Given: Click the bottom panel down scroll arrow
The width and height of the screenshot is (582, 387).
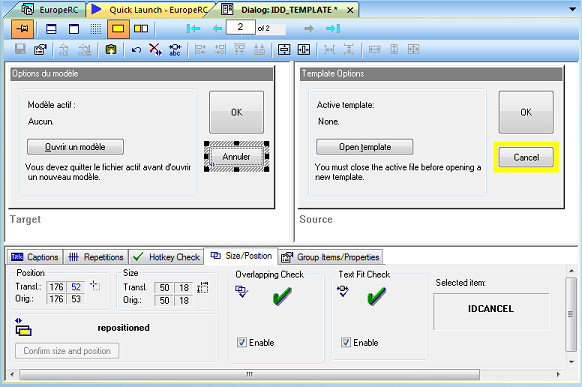Looking at the screenshot, I should [x=572, y=361].
